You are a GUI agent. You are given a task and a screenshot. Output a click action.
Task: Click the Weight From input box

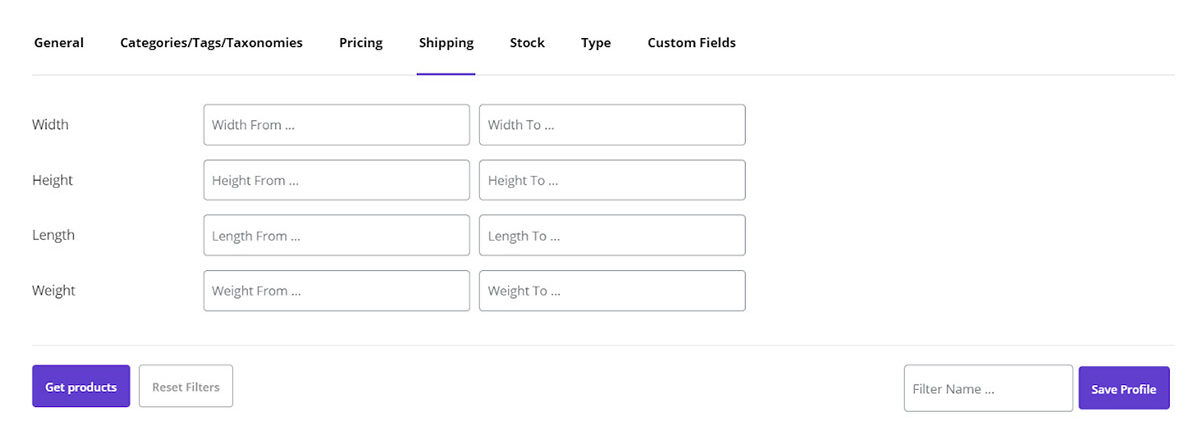click(x=336, y=290)
